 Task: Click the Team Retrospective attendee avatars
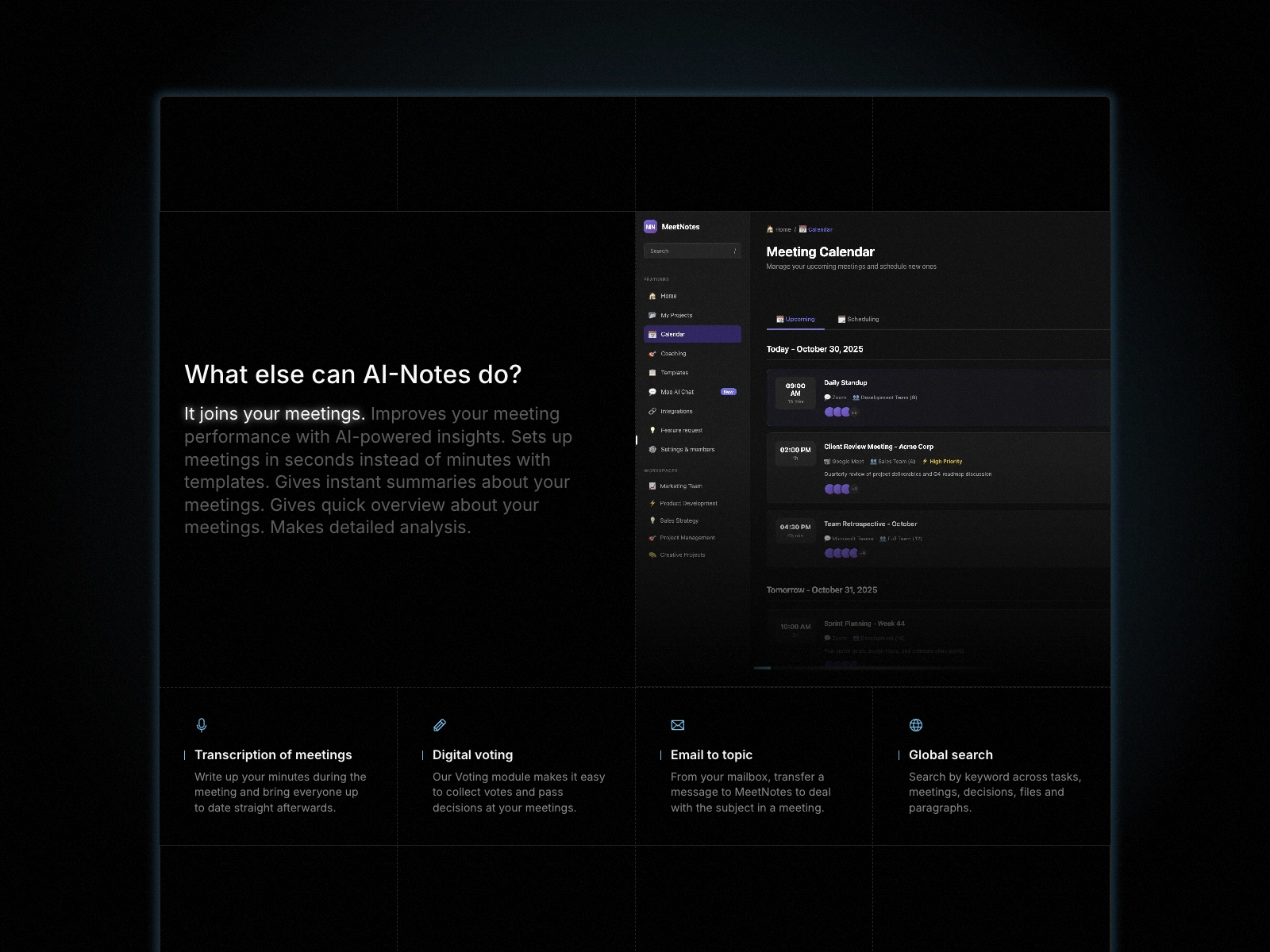pyautogui.click(x=845, y=553)
